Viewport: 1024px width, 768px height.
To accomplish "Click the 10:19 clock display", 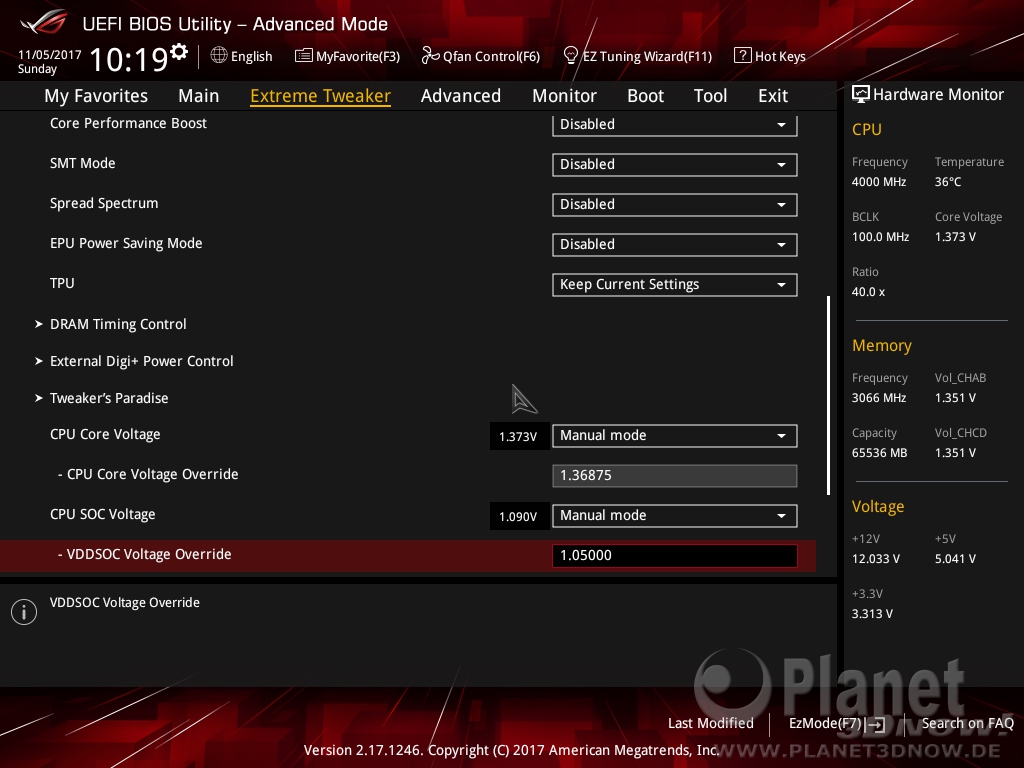I will coord(129,60).
